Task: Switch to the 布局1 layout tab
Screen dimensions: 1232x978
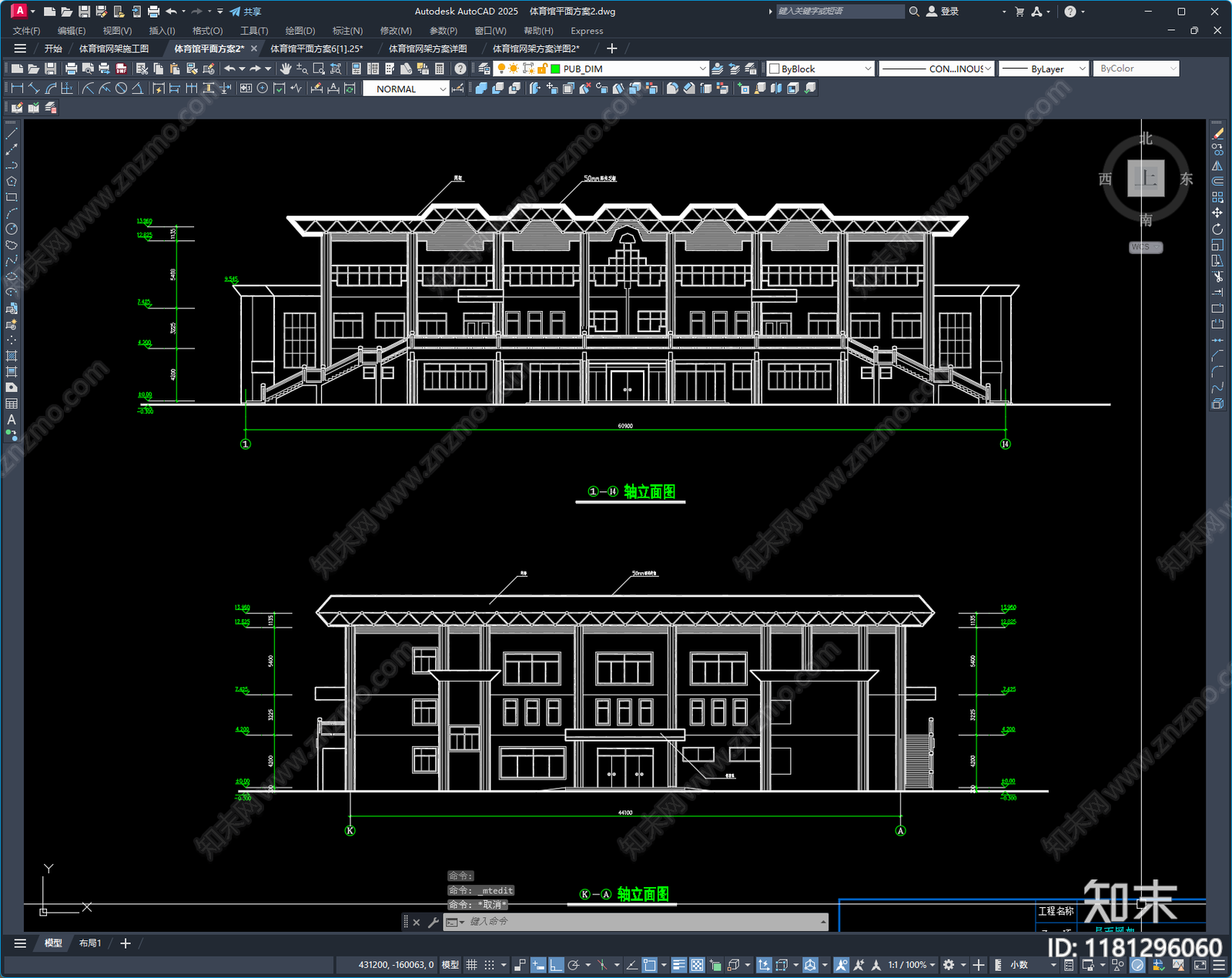Action: coord(90,943)
